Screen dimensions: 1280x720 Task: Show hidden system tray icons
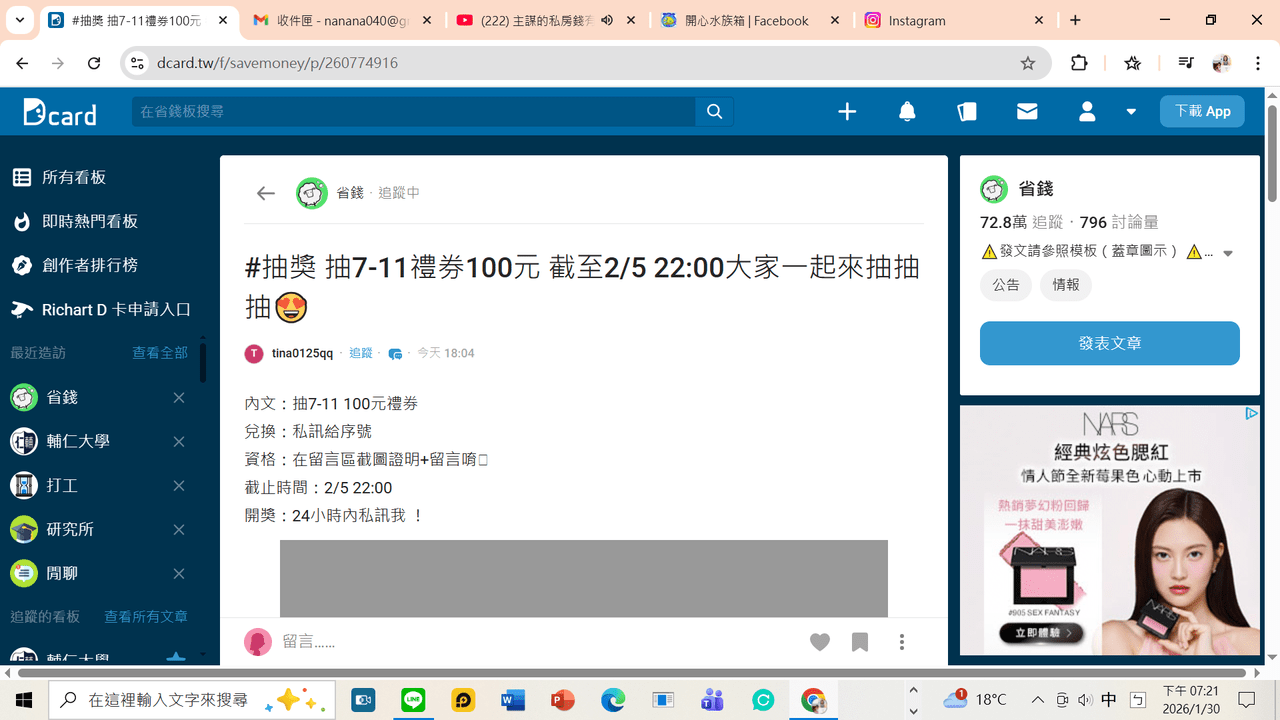(x=1037, y=700)
